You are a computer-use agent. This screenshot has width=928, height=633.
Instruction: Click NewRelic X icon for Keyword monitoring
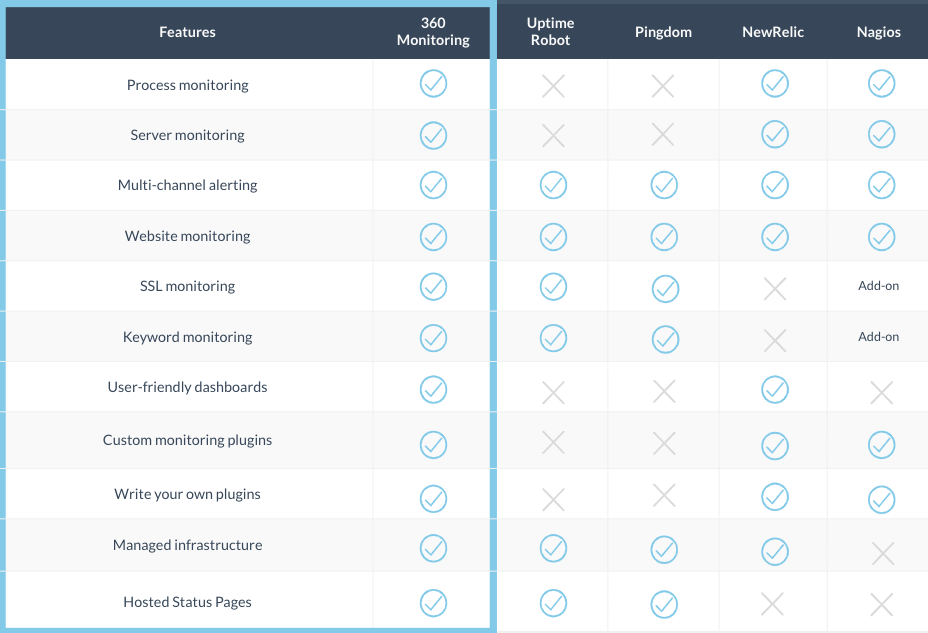tap(775, 341)
